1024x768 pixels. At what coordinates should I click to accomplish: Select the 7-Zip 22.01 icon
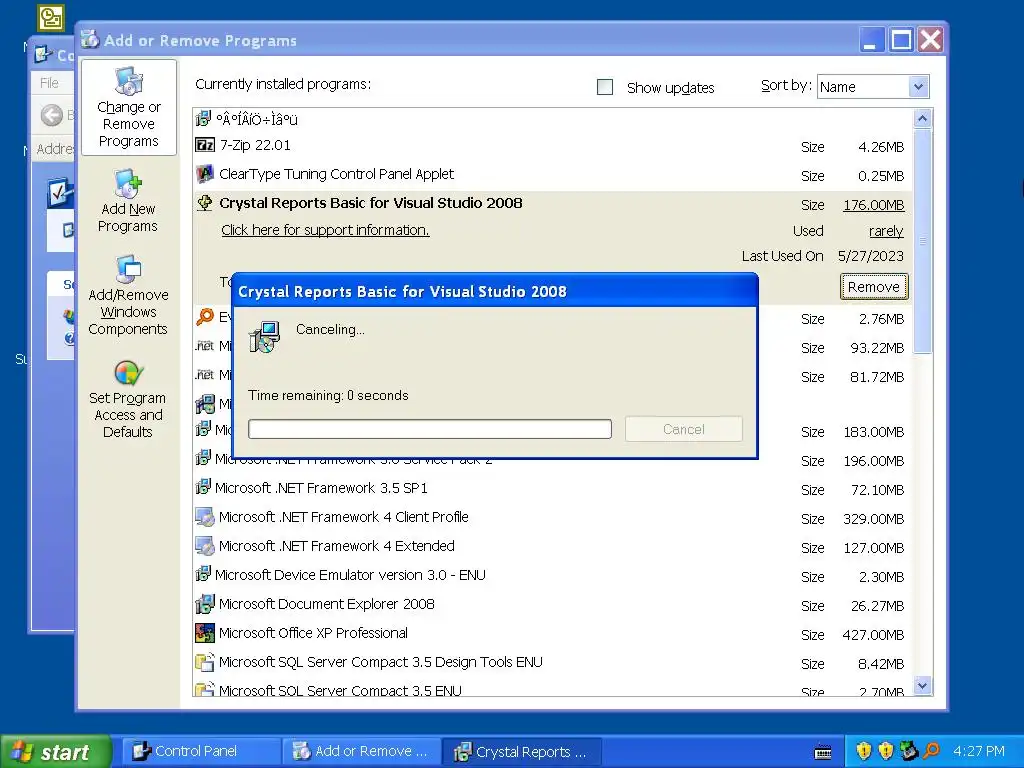point(205,145)
